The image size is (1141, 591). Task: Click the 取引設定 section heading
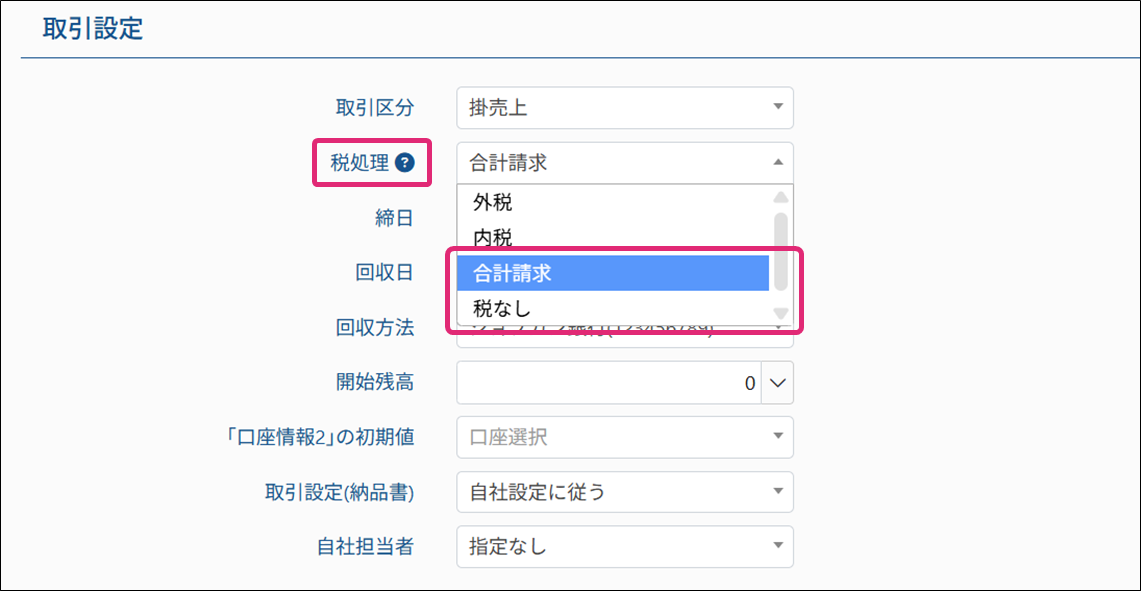(93, 29)
